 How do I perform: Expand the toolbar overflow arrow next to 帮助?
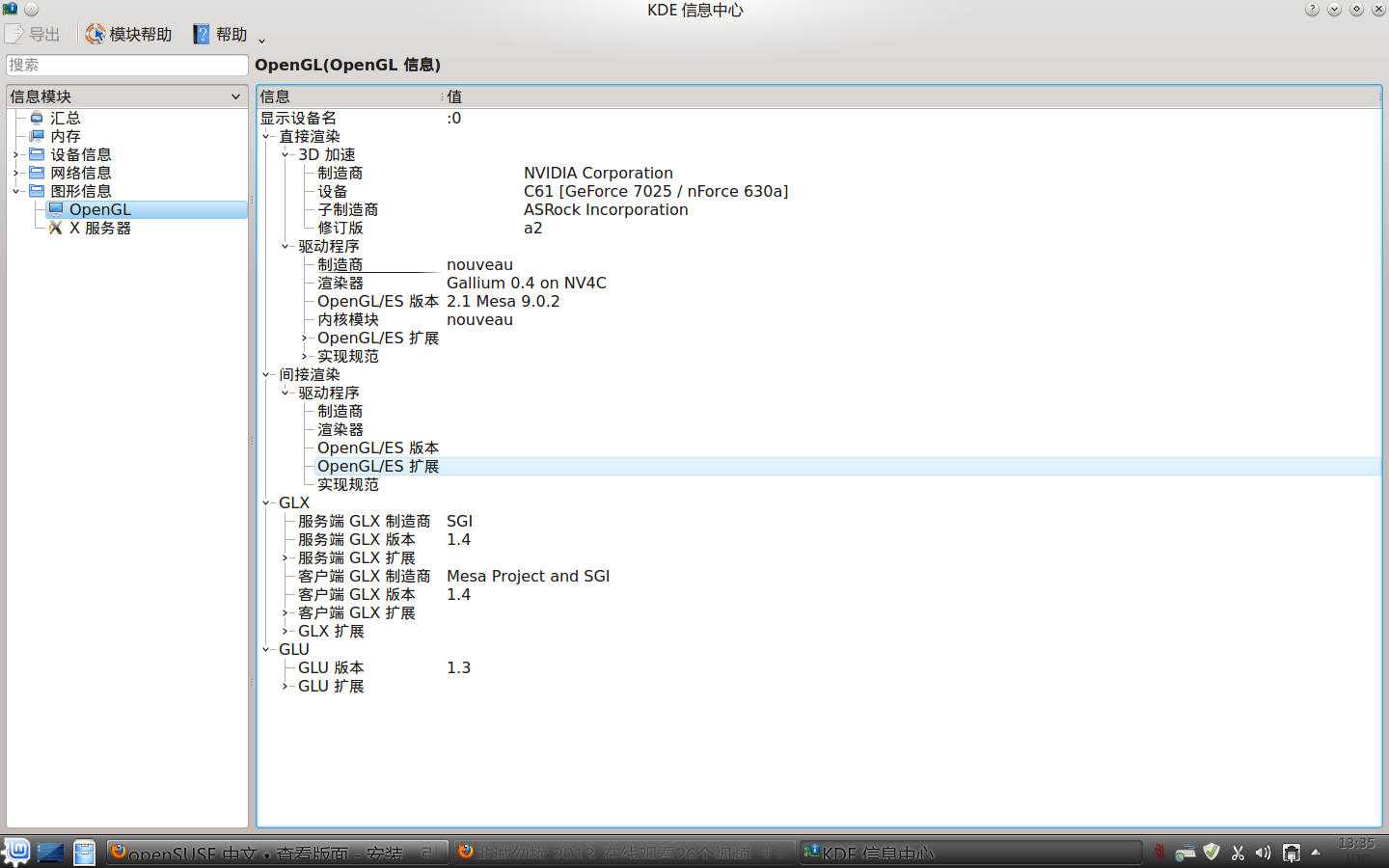click(261, 40)
